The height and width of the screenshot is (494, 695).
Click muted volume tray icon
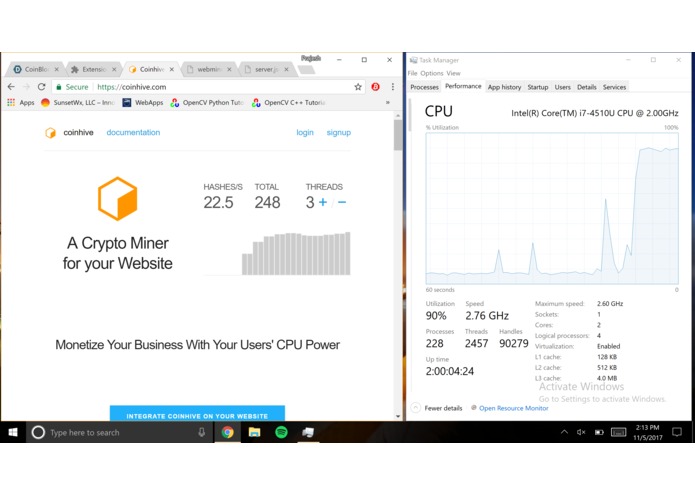[x=581, y=432]
